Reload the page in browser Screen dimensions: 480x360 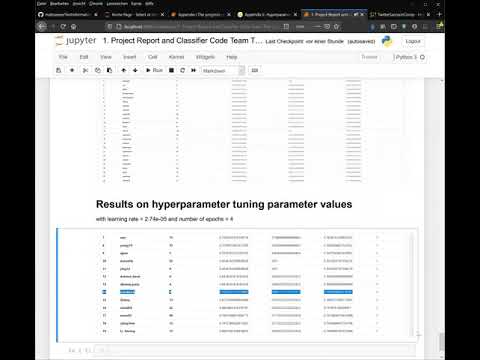[x=63, y=26]
